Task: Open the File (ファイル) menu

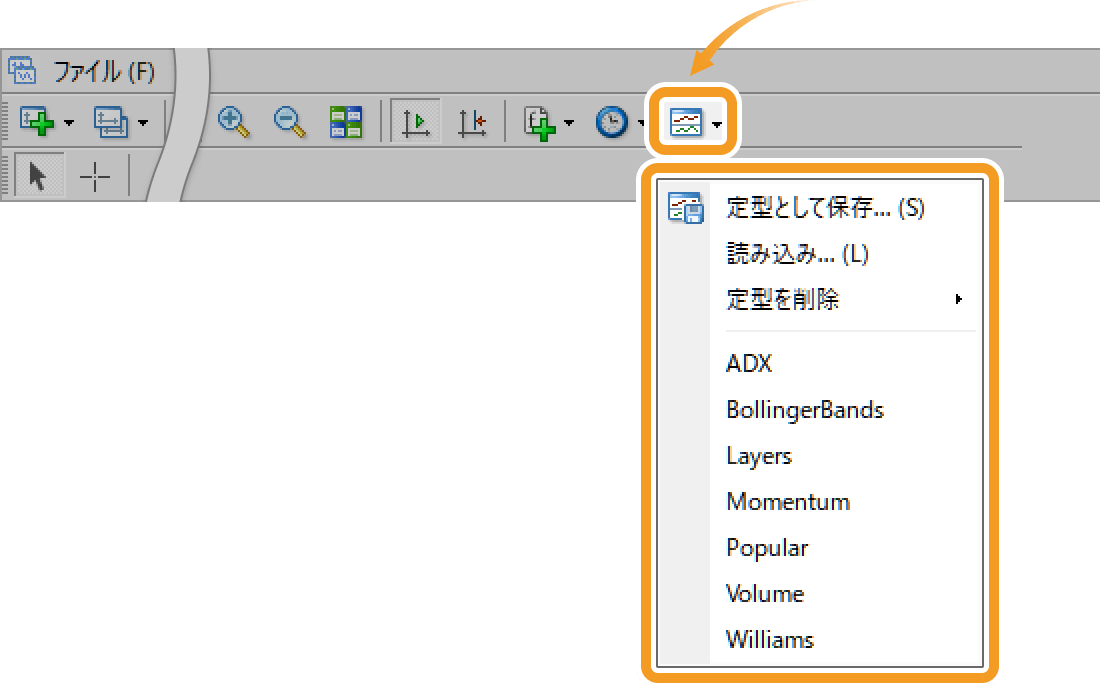Action: tap(104, 72)
